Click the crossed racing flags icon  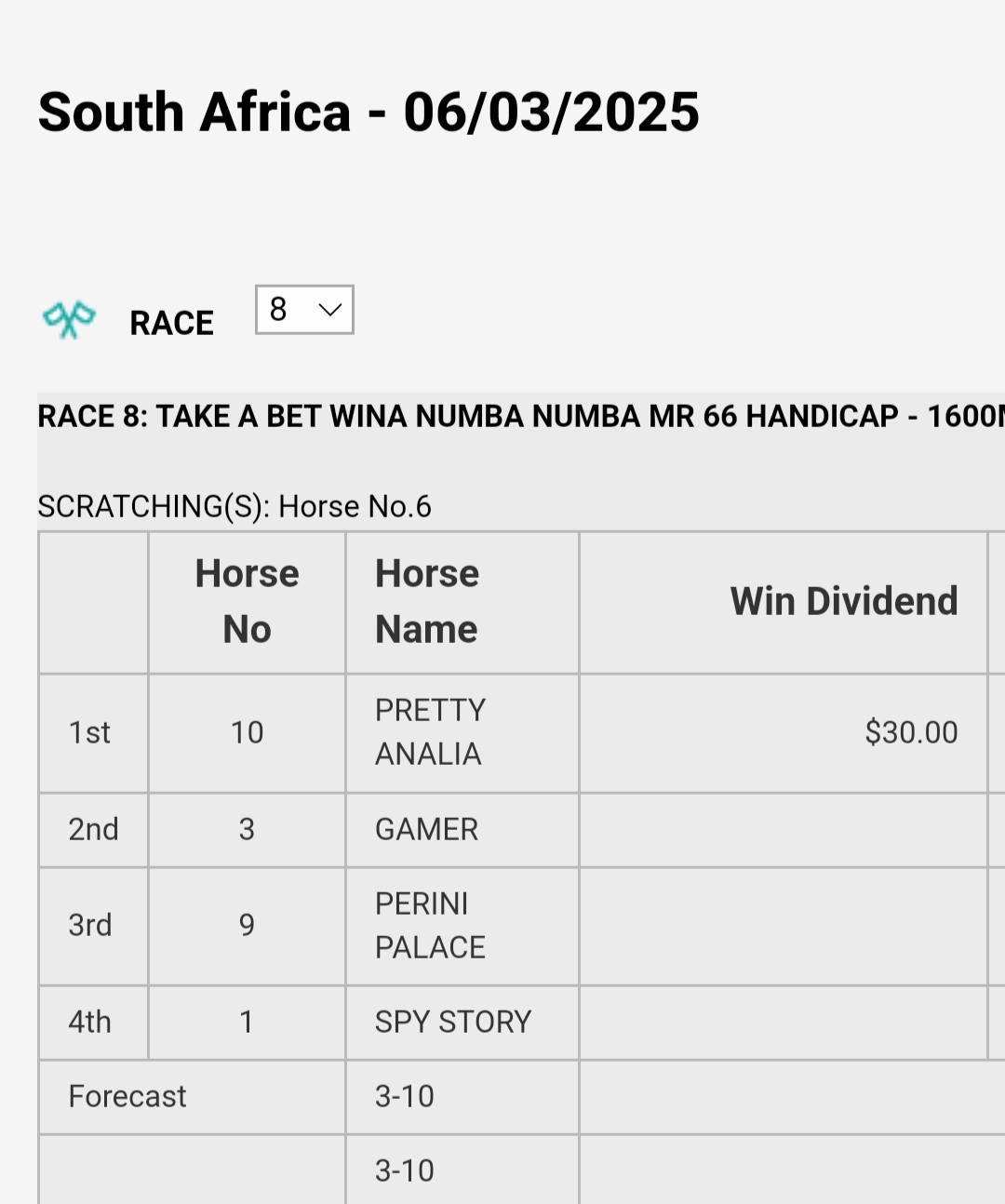69,320
